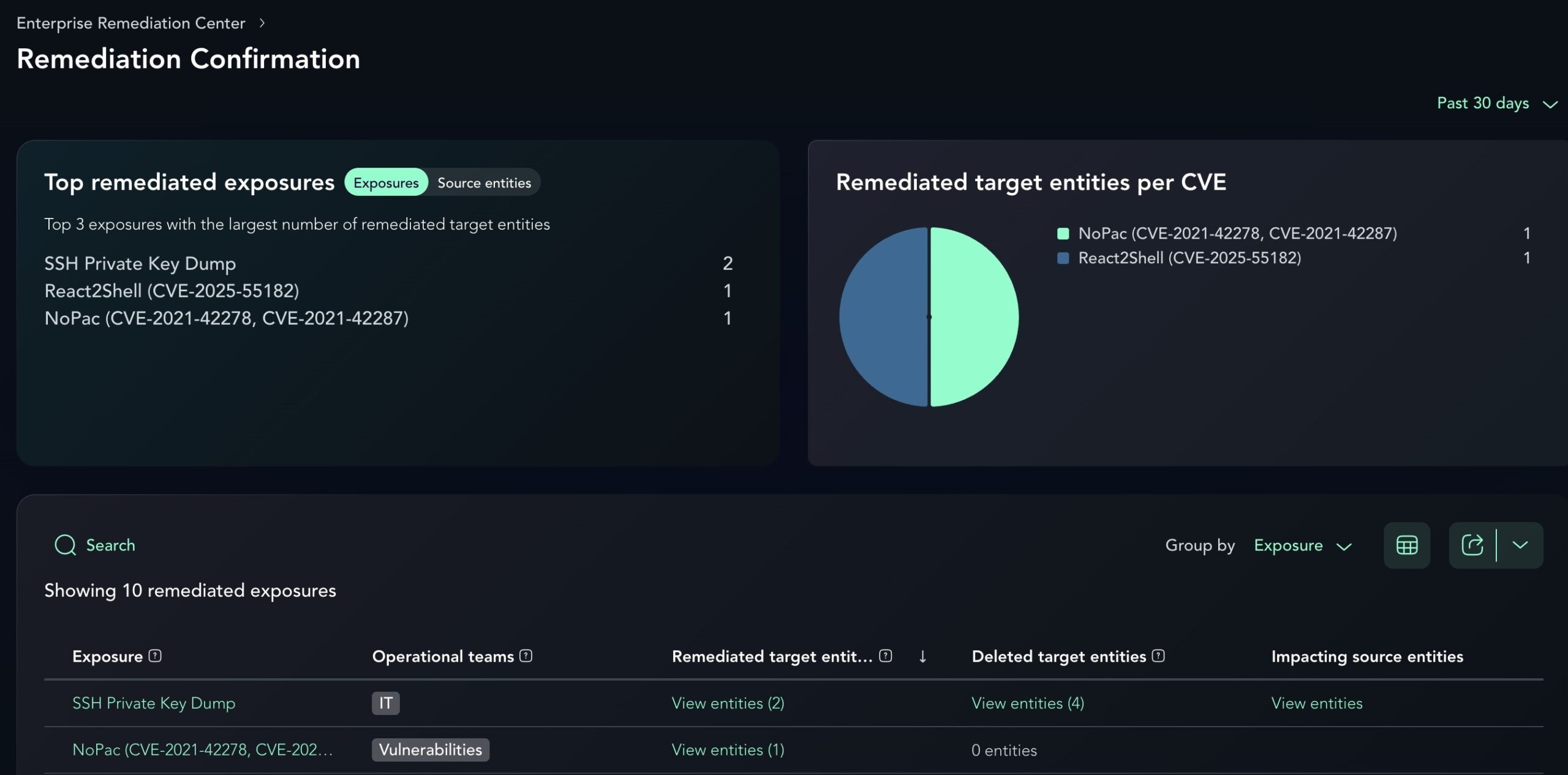Click help icon beside Exposure column
The height and width of the screenshot is (775, 1568).
click(x=156, y=656)
